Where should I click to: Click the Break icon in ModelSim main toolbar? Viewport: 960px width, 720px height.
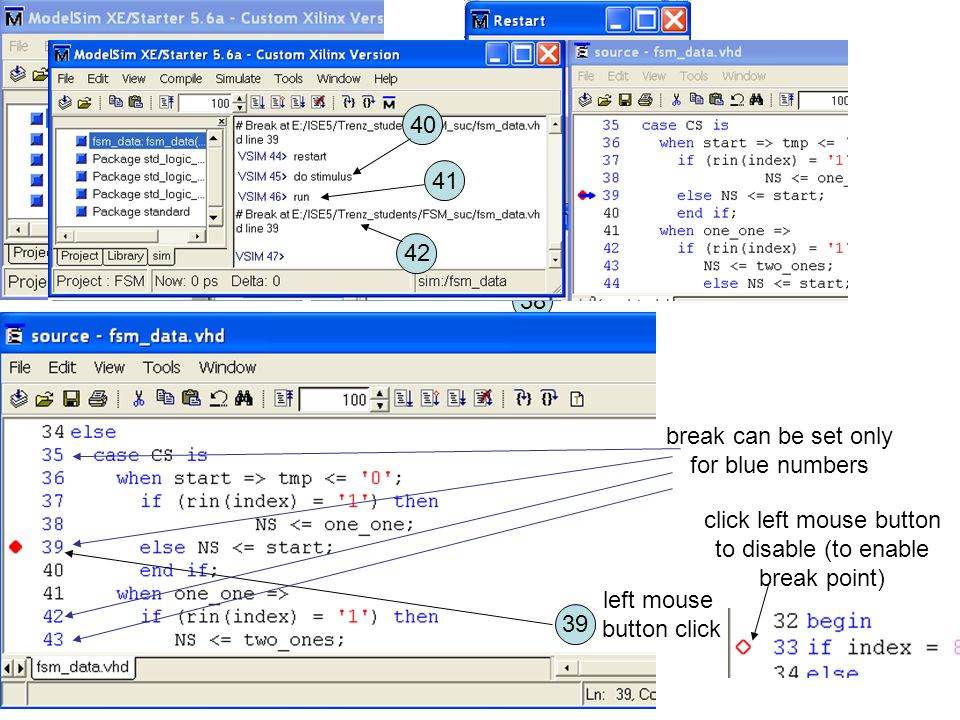[318, 102]
